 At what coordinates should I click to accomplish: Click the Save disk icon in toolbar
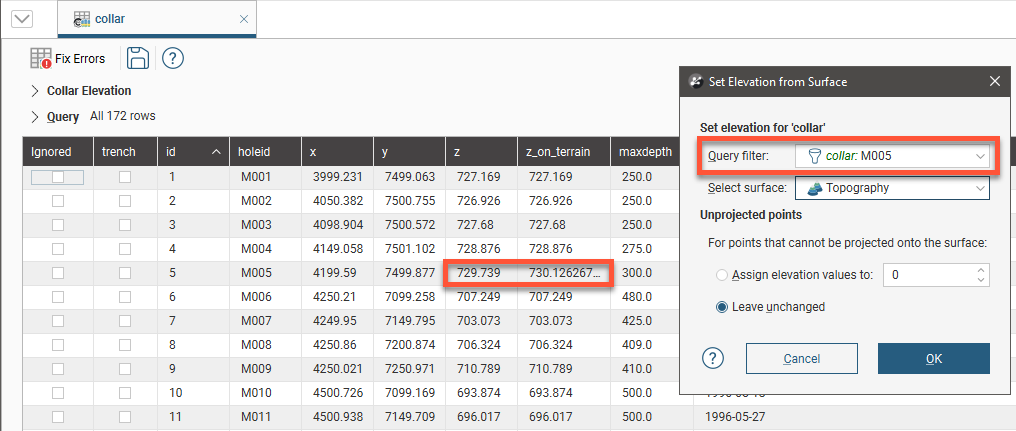click(138, 59)
